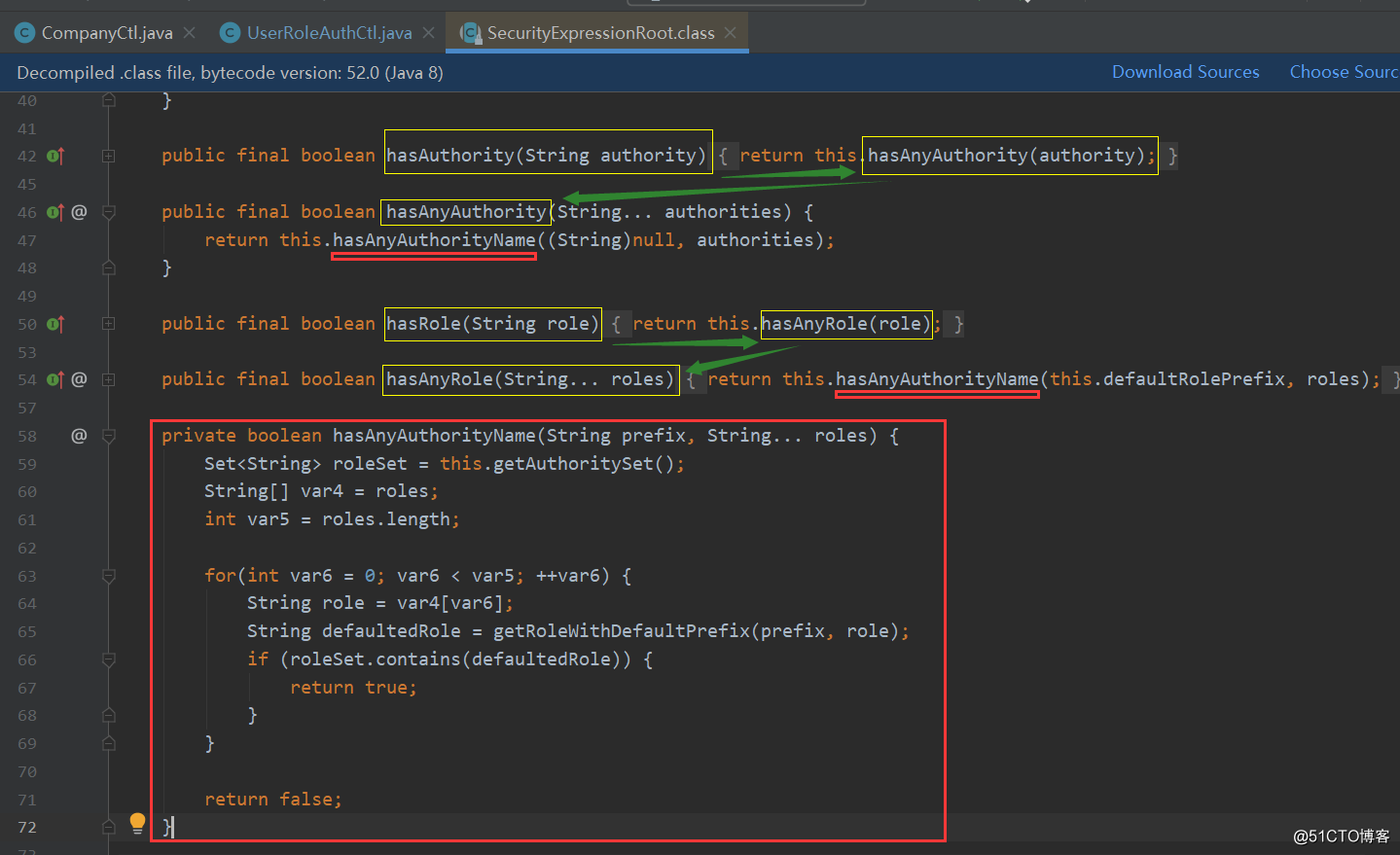Screen dimensions: 1400x855
Task: Click the fold end marker on line 72
Action: pos(109,827)
